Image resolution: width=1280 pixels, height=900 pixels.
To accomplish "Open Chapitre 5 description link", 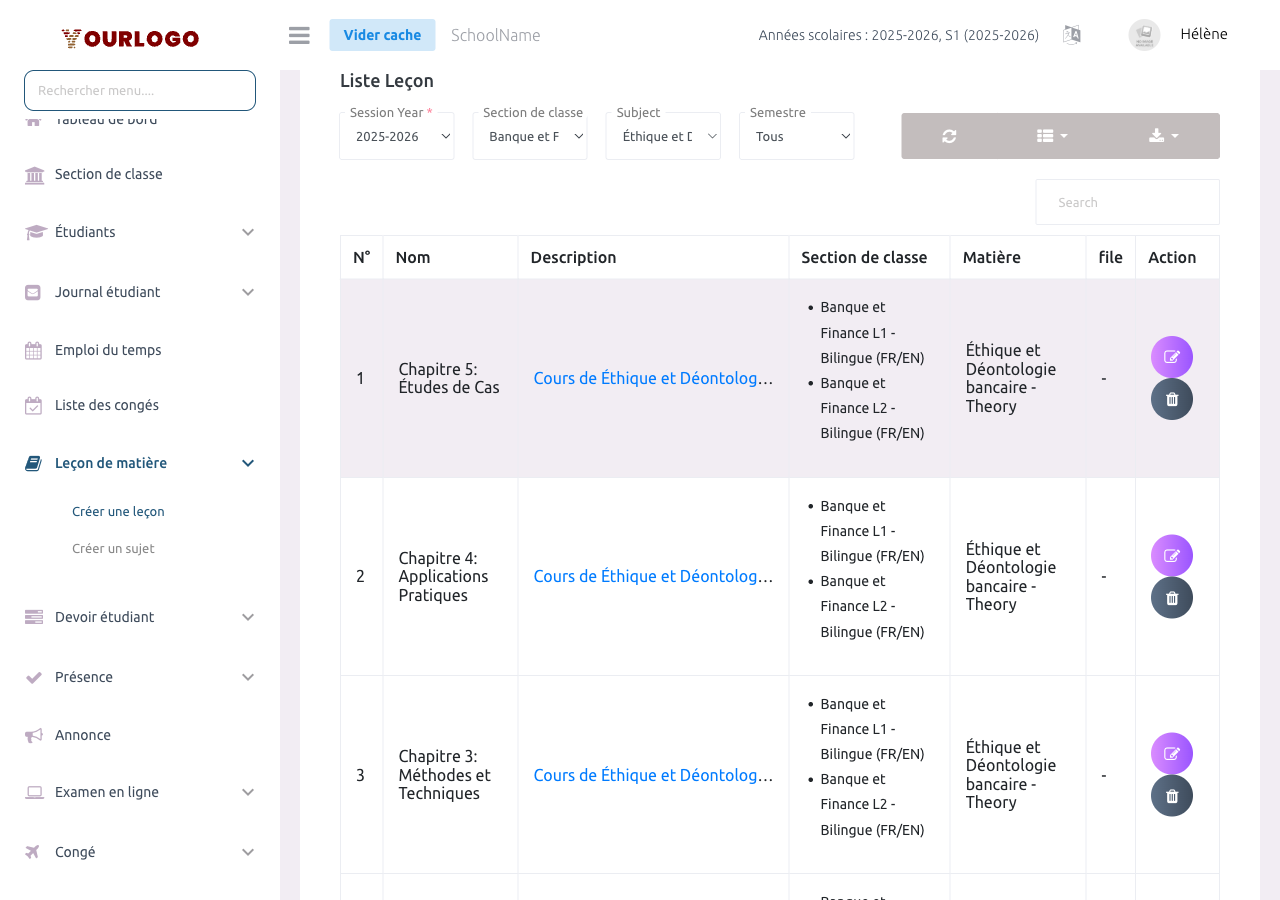I will [653, 378].
